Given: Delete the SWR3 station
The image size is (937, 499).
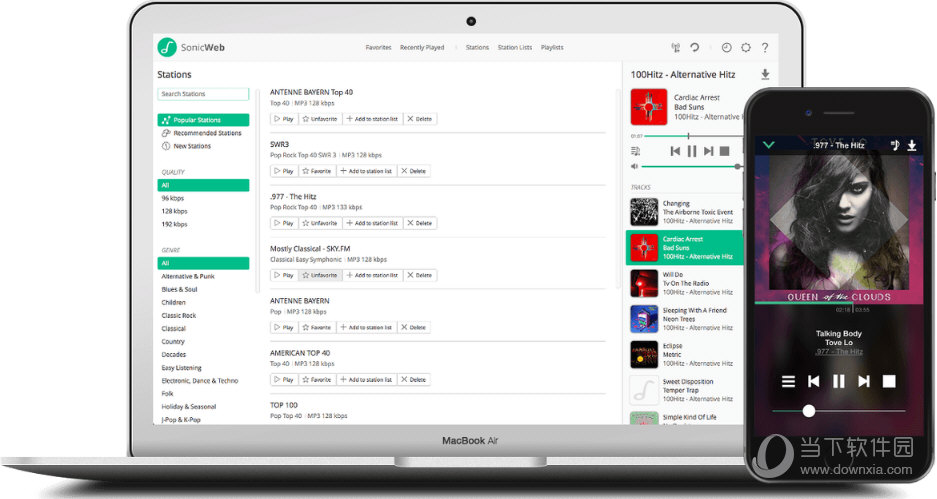Looking at the screenshot, I should (414, 171).
